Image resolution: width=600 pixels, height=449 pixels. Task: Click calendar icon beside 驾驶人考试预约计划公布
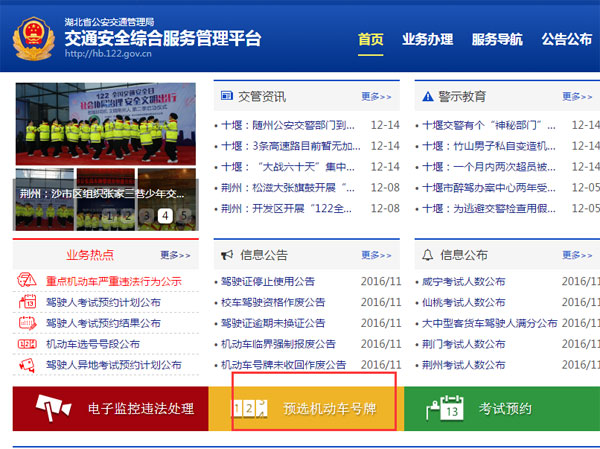coord(27,302)
